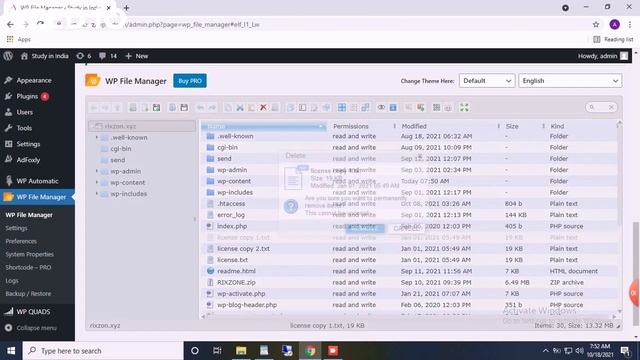
Task: Click the undo toolbar arrow
Action: tap(200, 108)
